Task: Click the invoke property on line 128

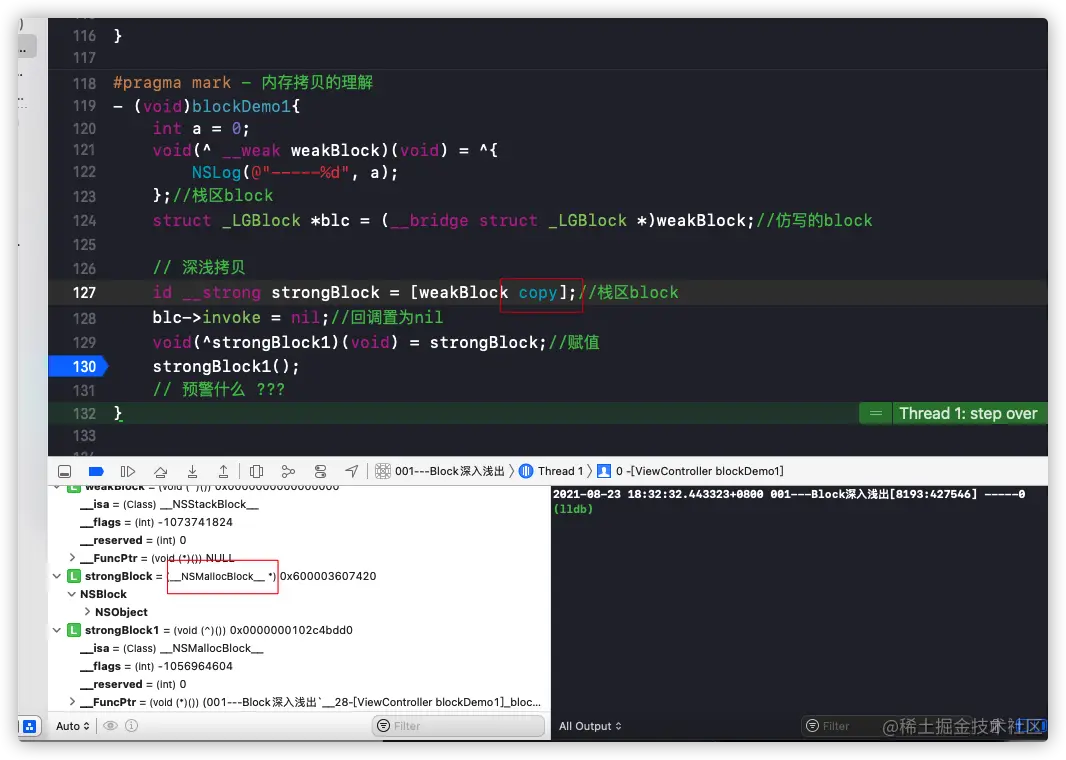Action: (x=232, y=317)
